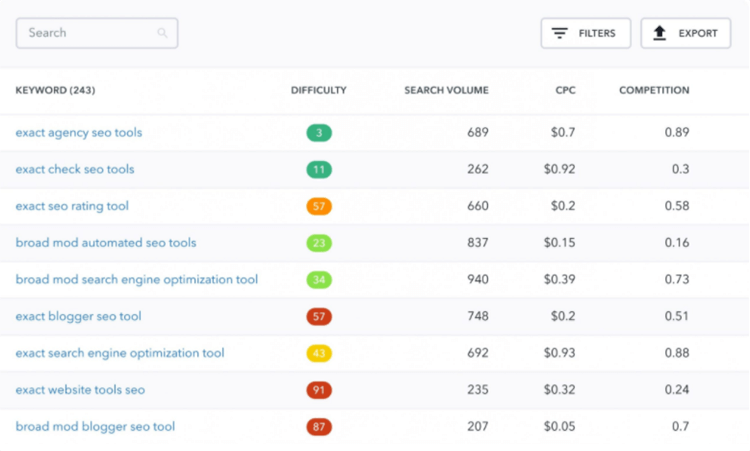Open keyword 'exact website tools seo'
Image resolution: width=750 pixels, height=451 pixels.
coord(80,390)
